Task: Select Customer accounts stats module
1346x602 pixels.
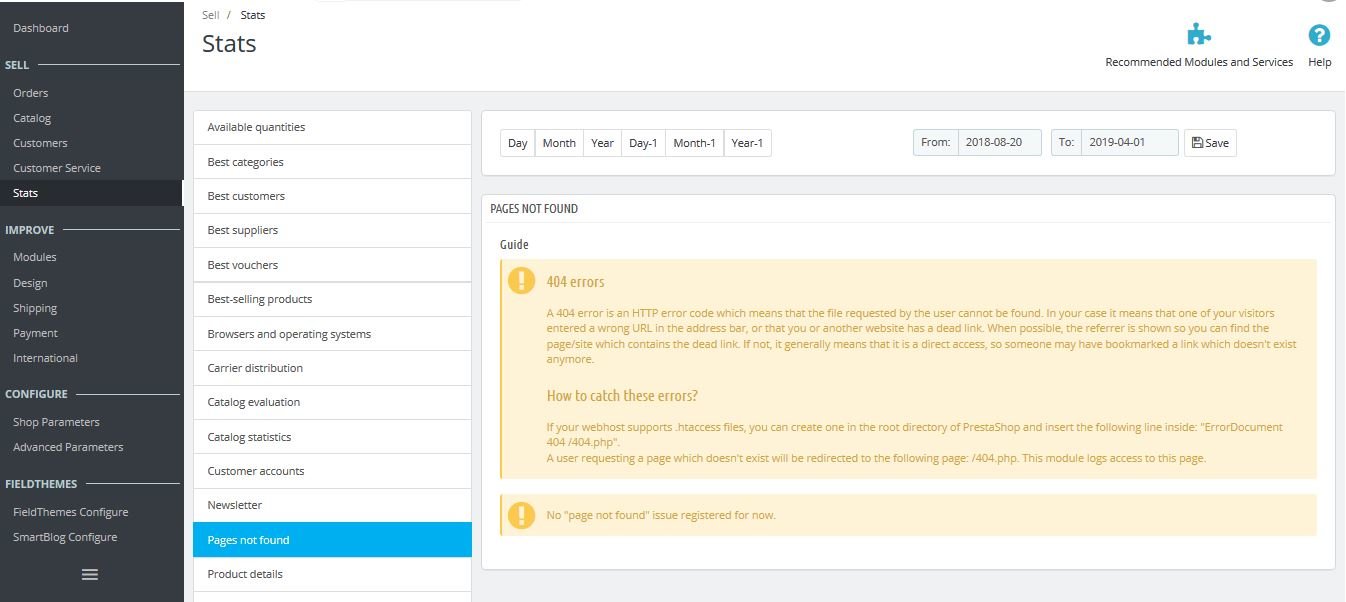Action: tap(332, 471)
